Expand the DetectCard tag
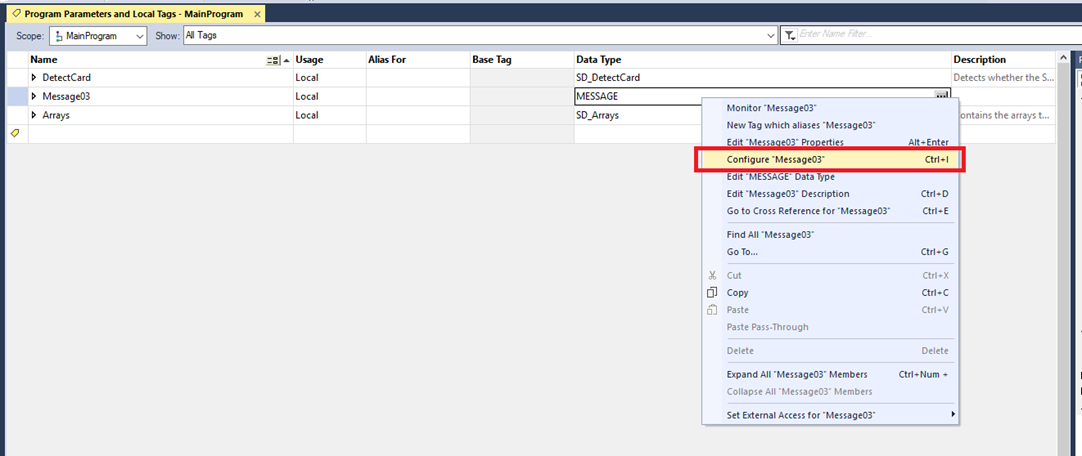 (x=34, y=77)
